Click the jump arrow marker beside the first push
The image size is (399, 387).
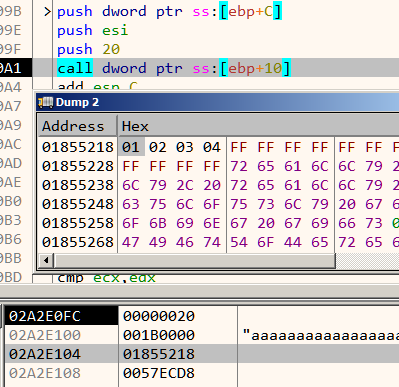click(x=47, y=12)
